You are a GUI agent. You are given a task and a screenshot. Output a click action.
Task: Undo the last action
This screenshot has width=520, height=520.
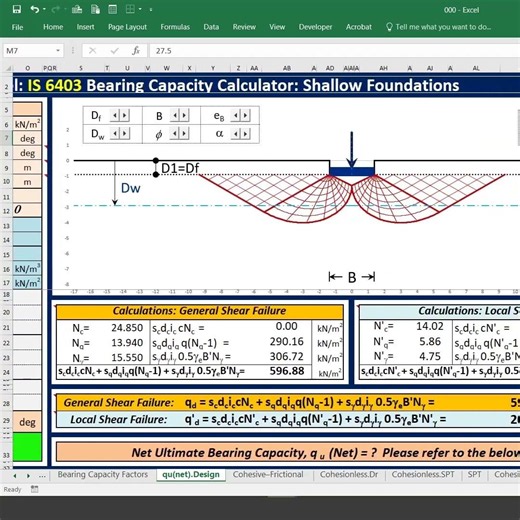click(35, 9)
